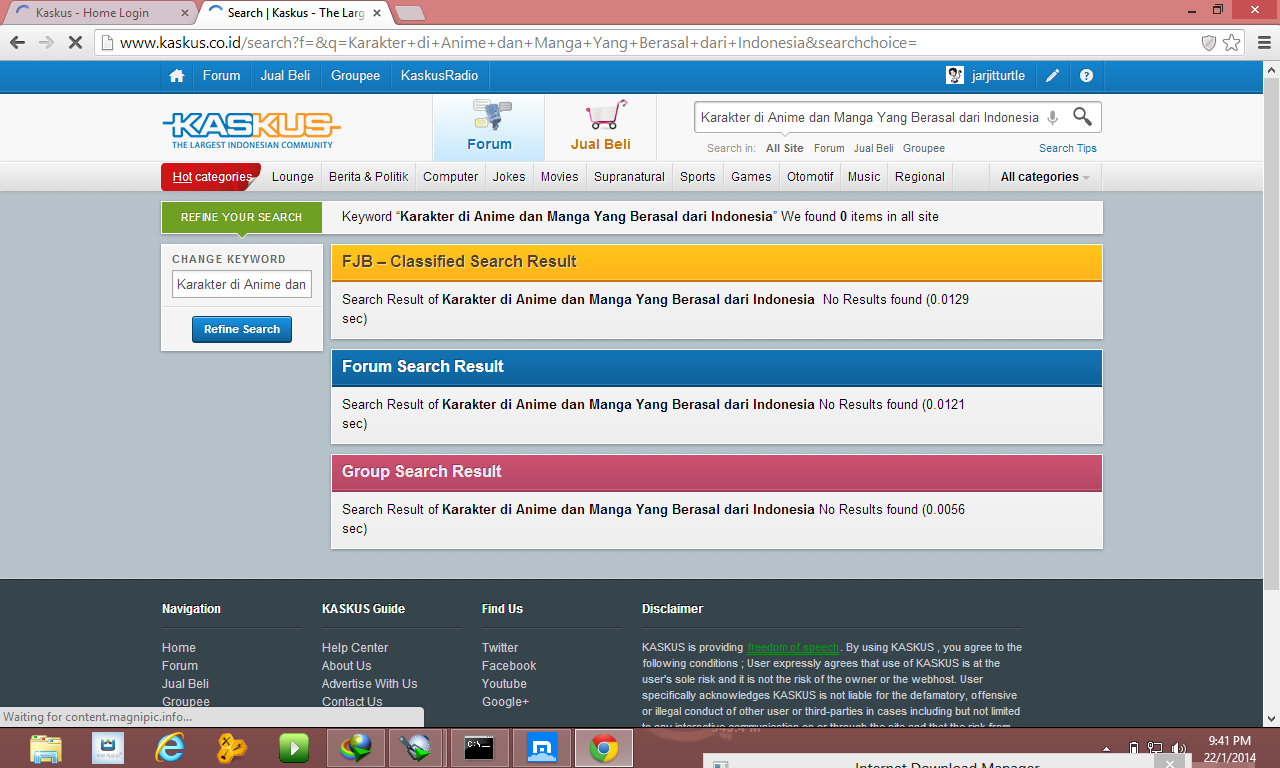Screen dimensions: 1280x768
Task: Open the Twitter footer link
Action: point(500,648)
